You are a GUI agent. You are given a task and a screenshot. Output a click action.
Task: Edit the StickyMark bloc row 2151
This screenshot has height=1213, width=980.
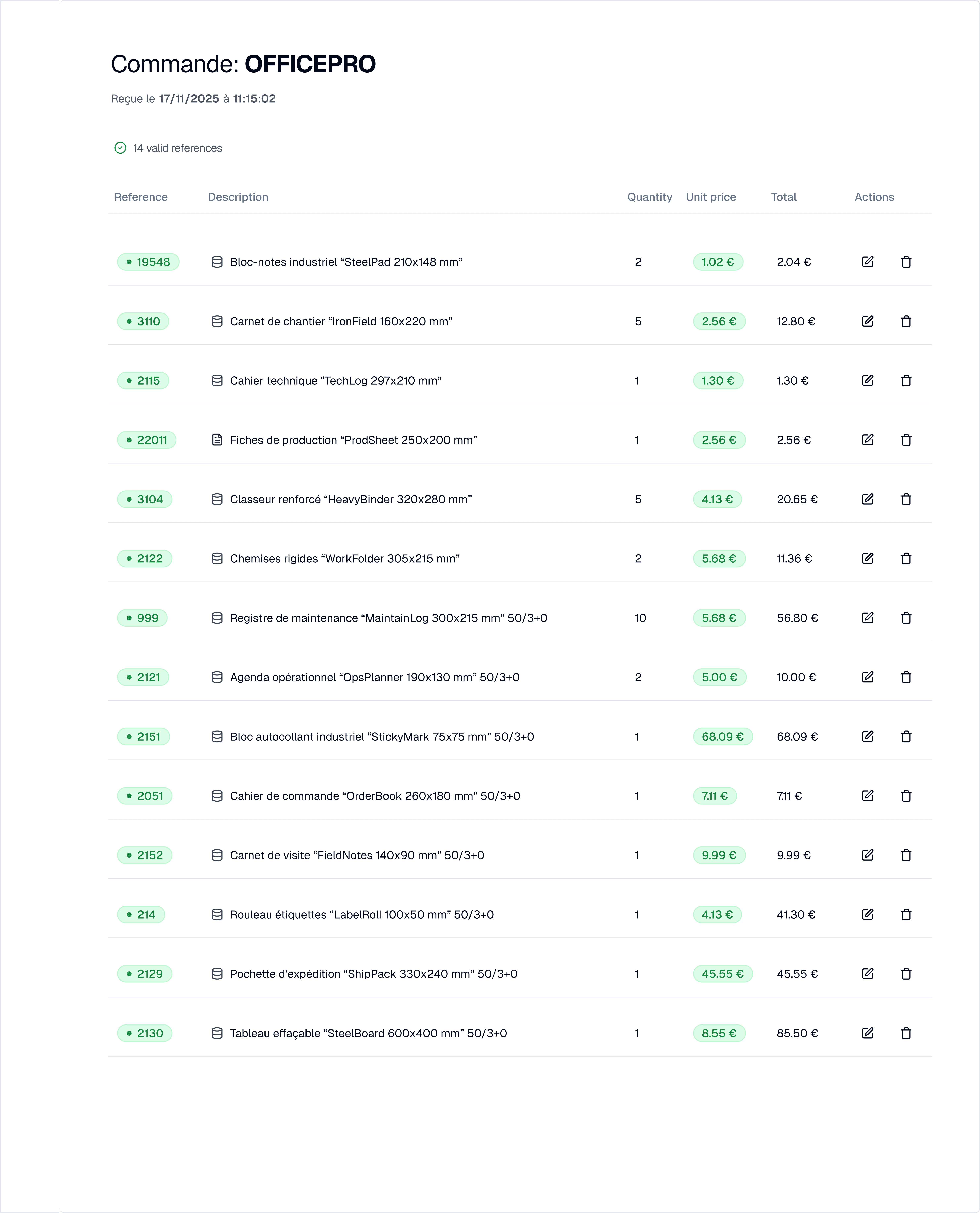tap(868, 736)
